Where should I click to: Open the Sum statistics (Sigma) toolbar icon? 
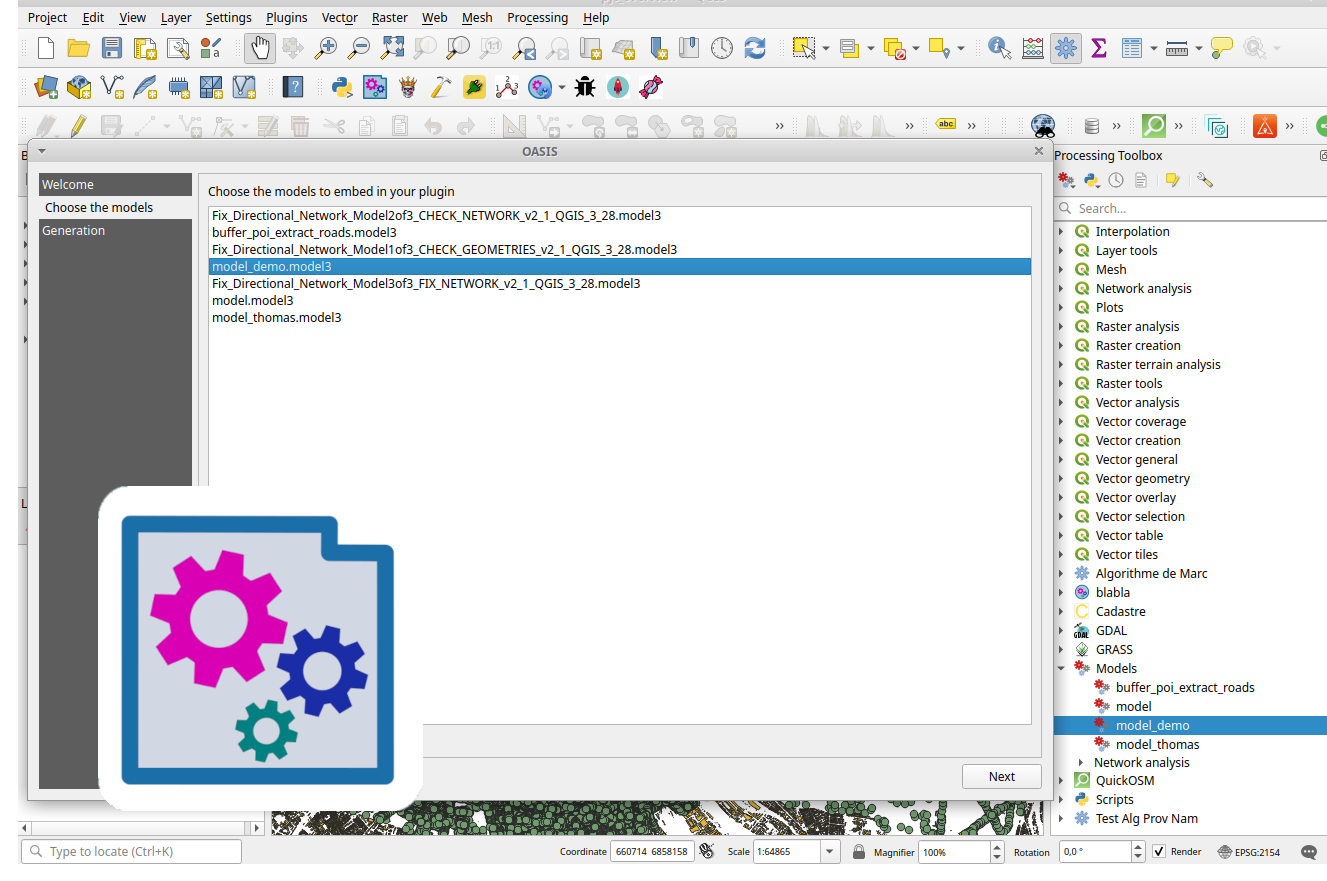1099,47
